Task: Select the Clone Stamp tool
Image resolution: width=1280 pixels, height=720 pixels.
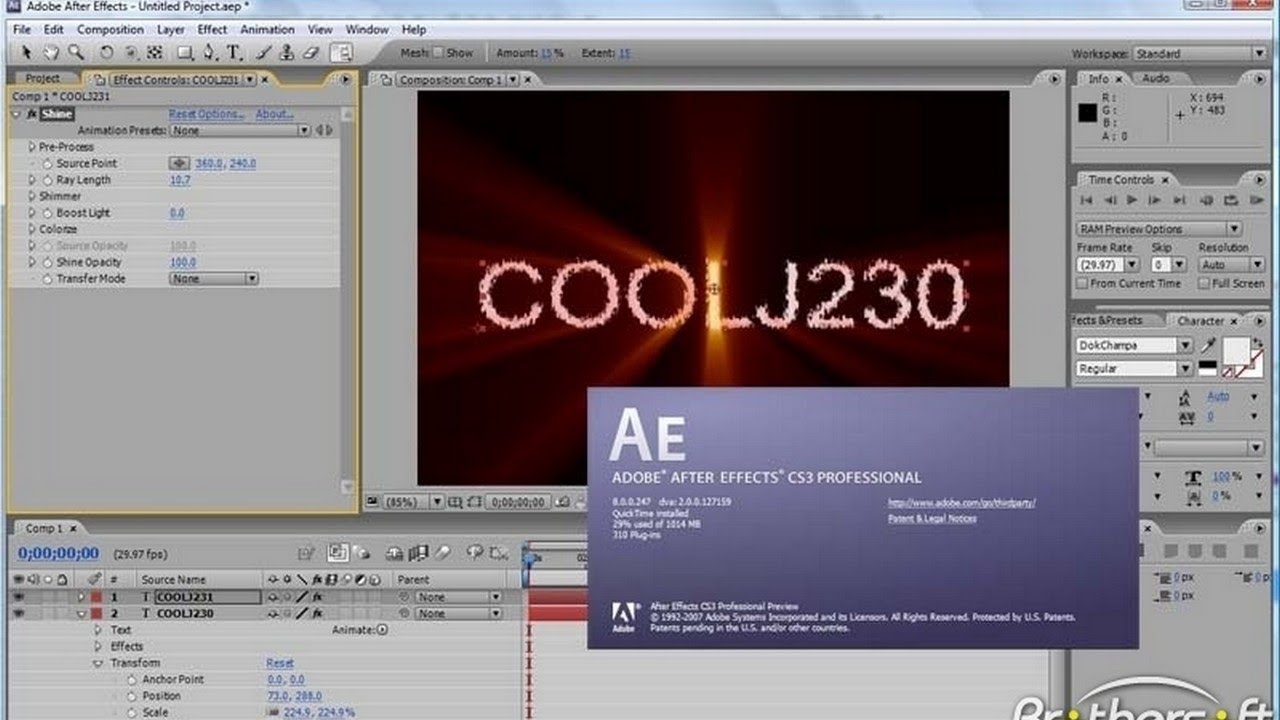Action: click(x=287, y=53)
